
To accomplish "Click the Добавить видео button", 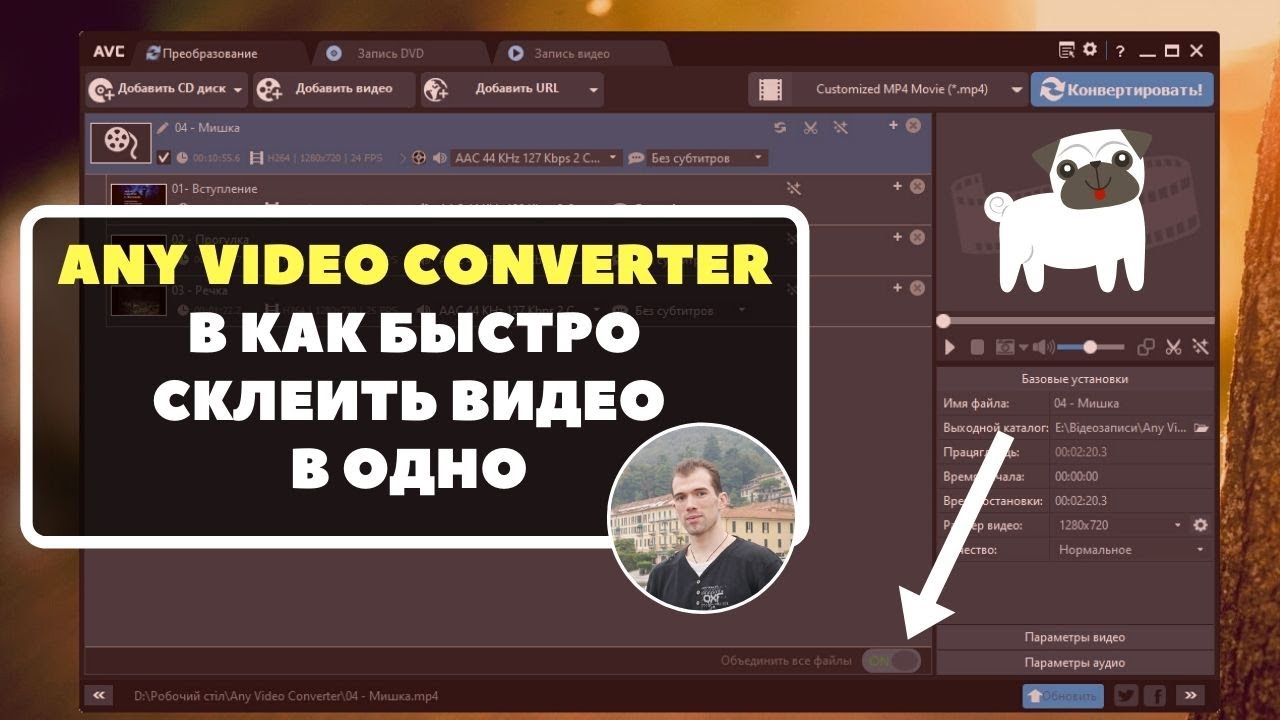I will click(332, 89).
